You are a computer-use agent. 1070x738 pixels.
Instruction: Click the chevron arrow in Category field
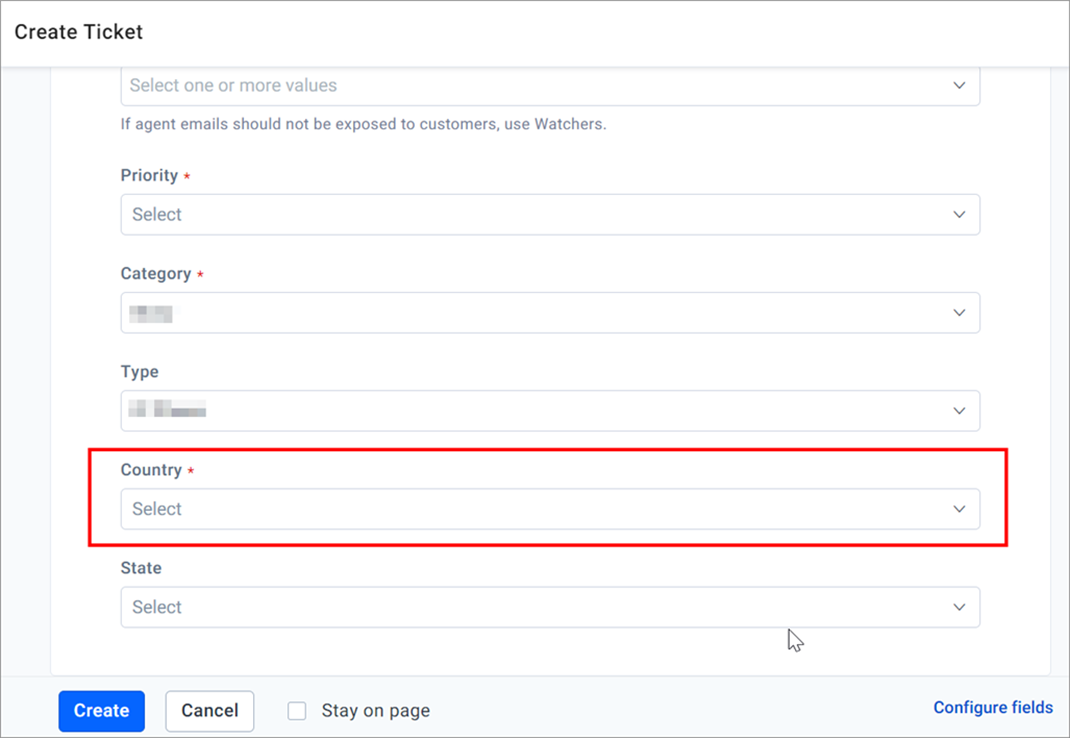[959, 313]
